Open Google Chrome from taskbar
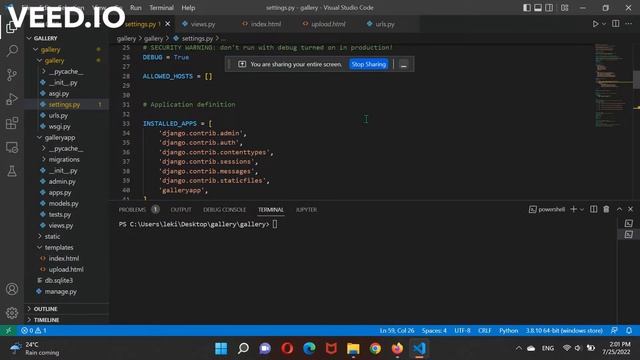 [x=376, y=349]
